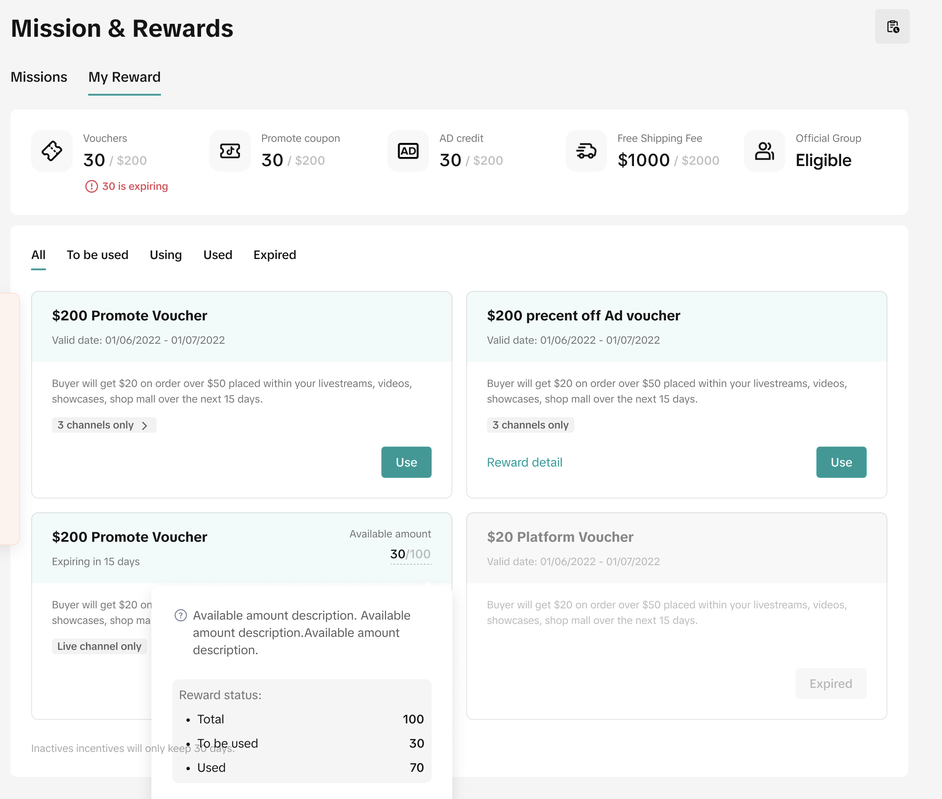Show the Expired rewards filter
Screen dimensions: 942x799
pos(274,255)
